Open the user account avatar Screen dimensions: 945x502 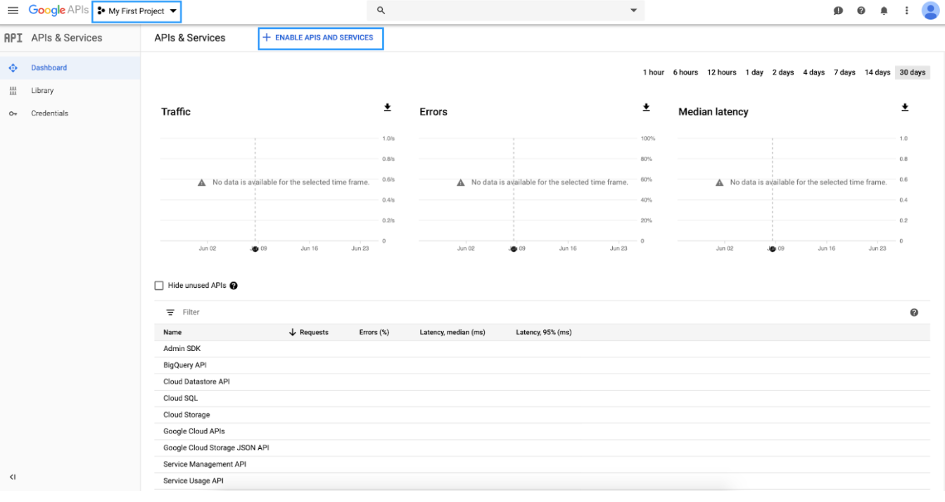point(930,10)
